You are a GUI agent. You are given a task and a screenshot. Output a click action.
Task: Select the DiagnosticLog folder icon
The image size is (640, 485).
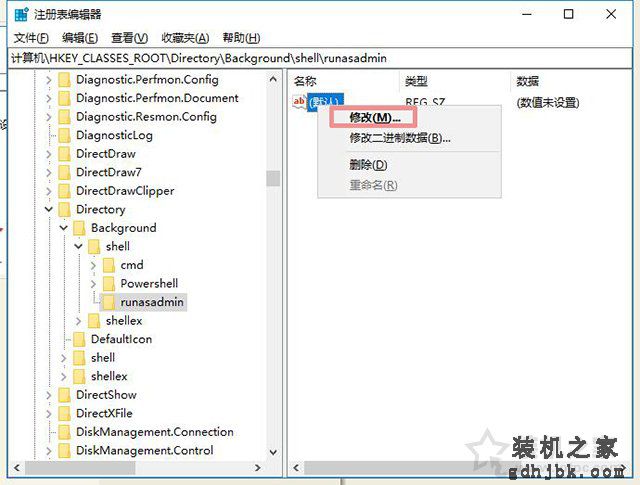[64, 135]
